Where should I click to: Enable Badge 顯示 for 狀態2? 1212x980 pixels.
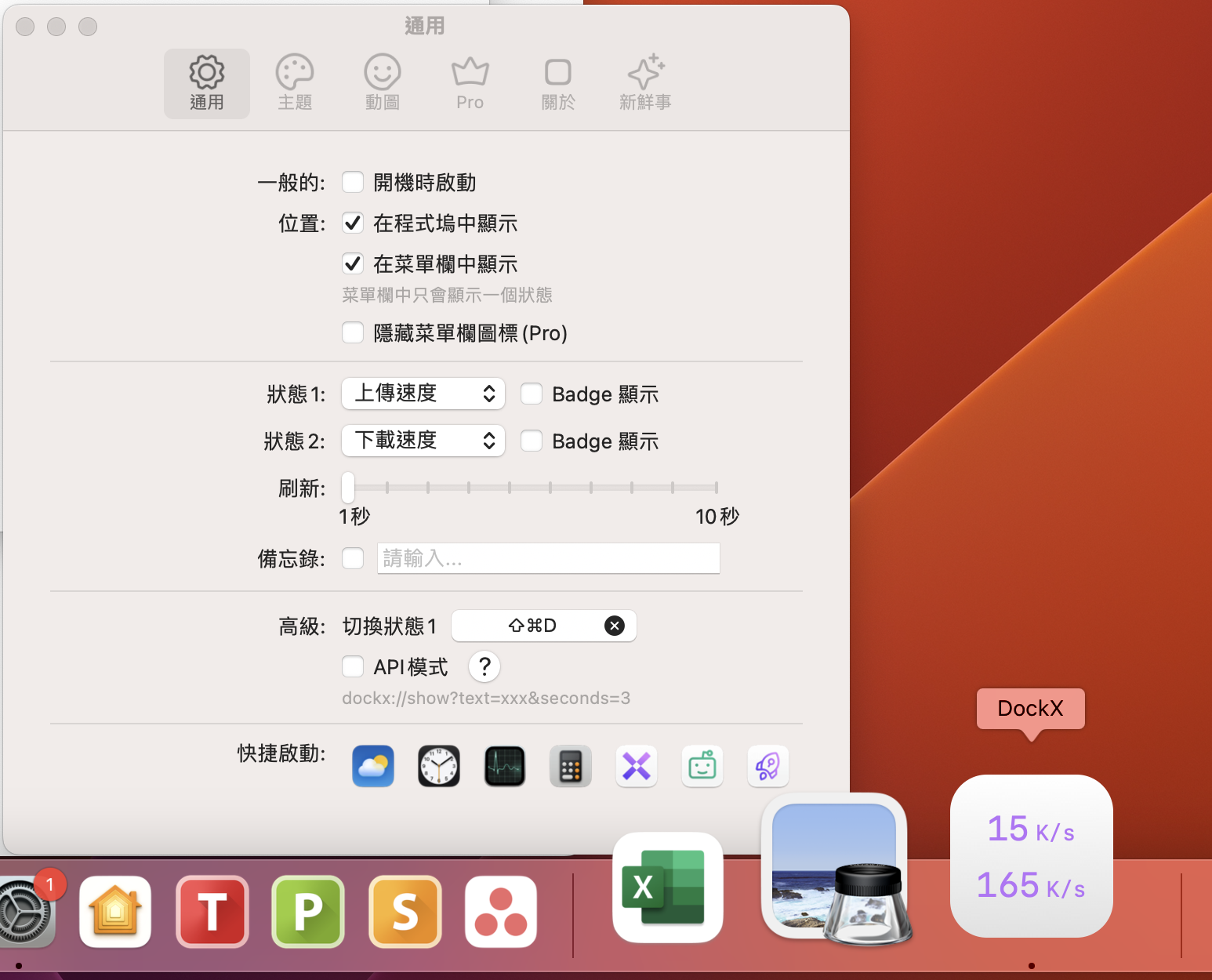pos(532,441)
